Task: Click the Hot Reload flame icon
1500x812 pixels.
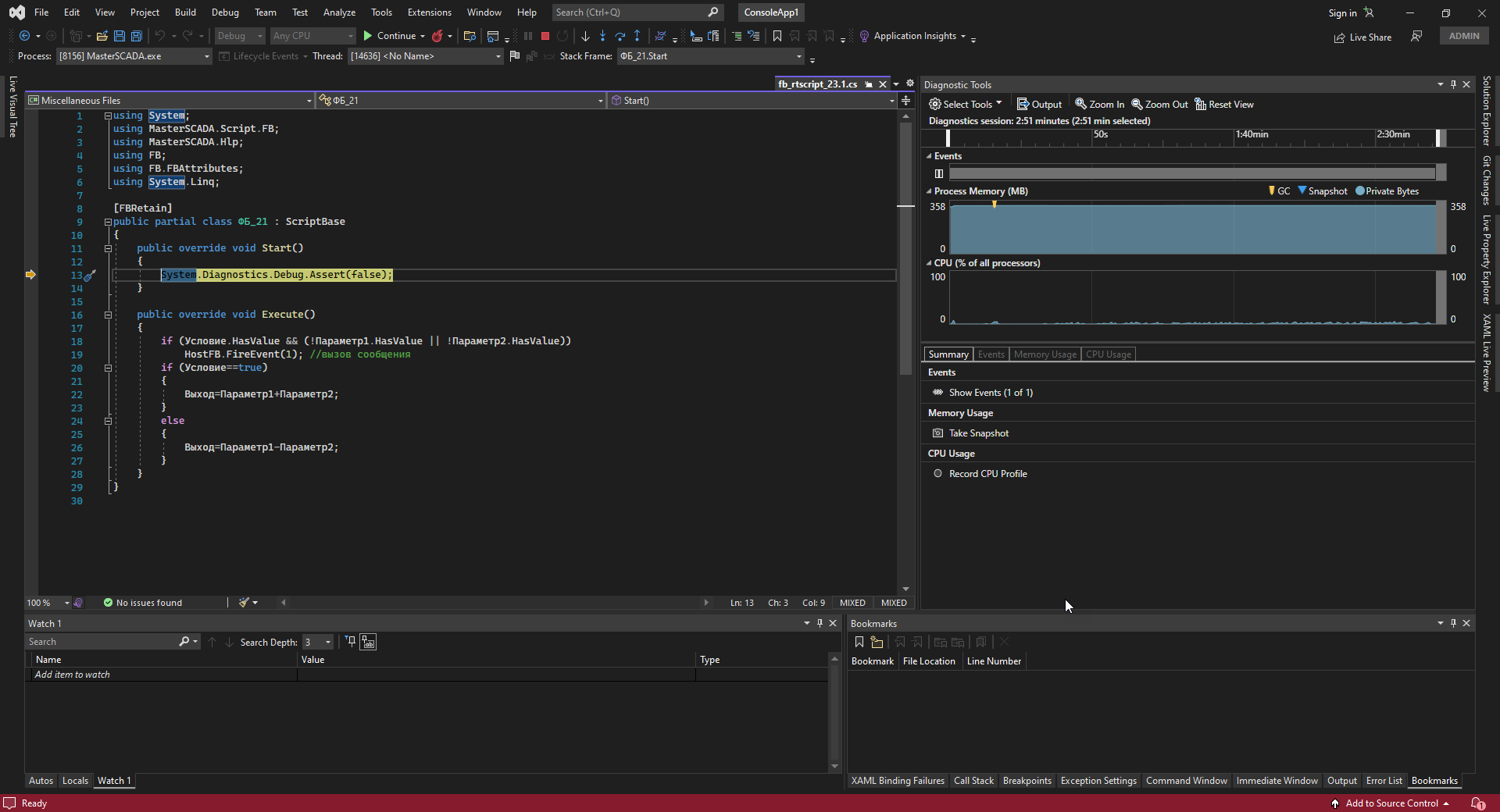Action: (x=437, y=36)
